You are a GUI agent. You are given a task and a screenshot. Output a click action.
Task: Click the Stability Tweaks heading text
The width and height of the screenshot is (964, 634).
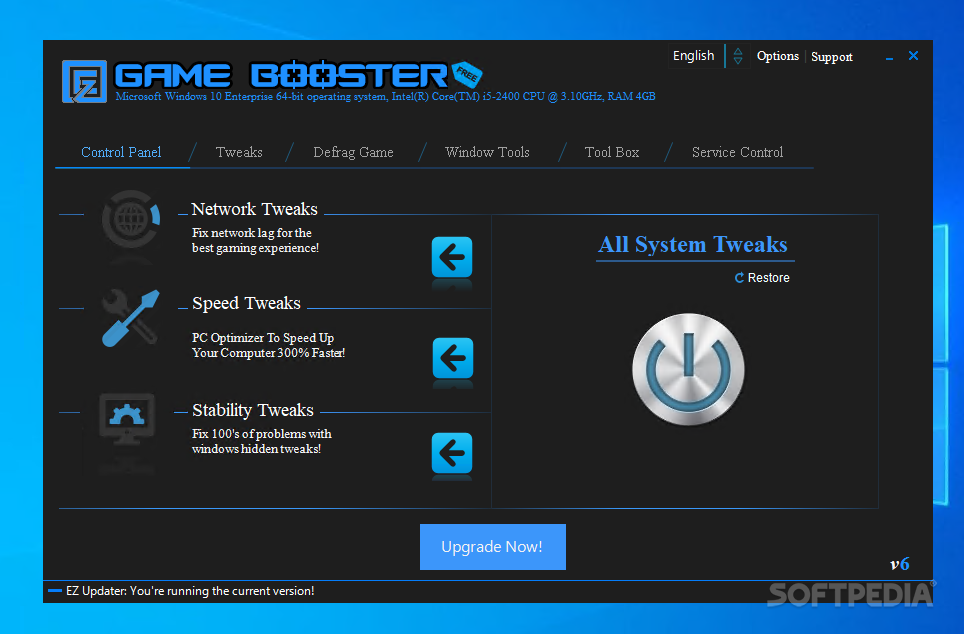(x=253, y=410)
